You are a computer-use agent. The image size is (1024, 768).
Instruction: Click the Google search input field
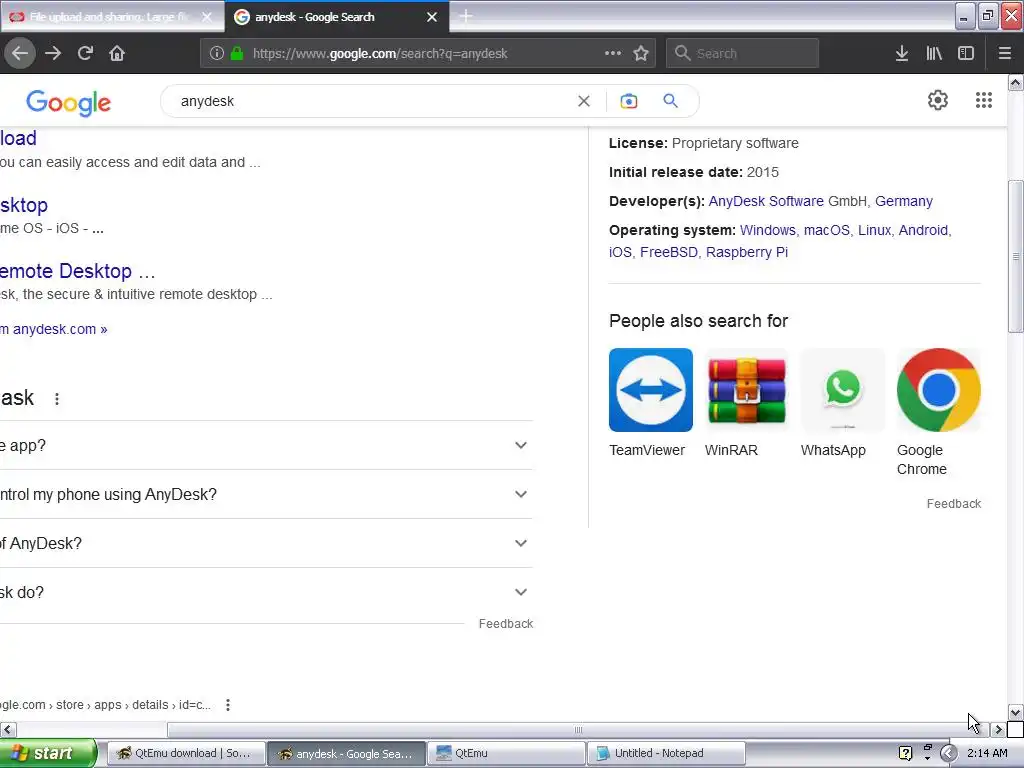[x=372, y=101]
